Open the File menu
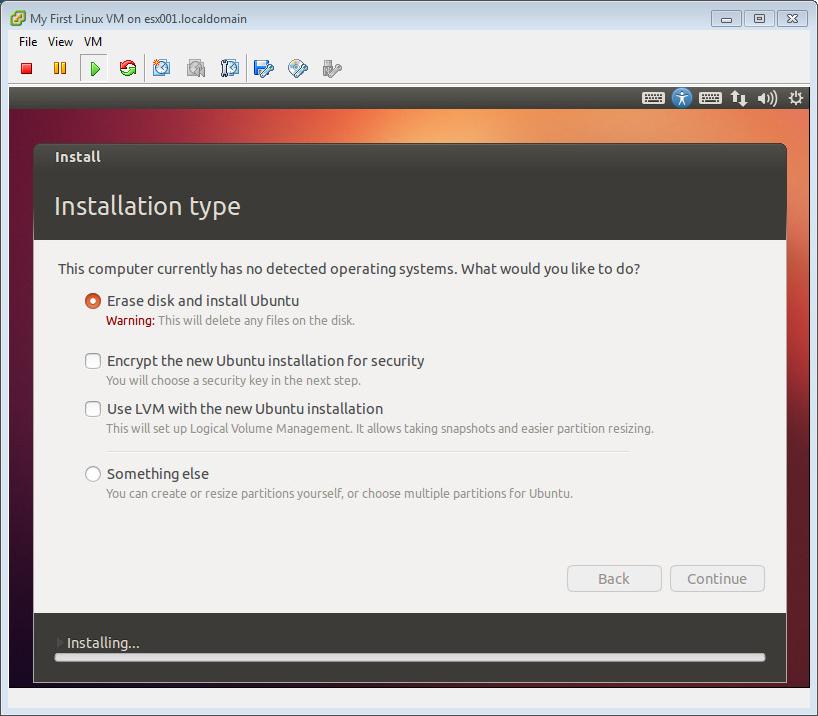Screen dimensions: 818x716 (28, 42)
